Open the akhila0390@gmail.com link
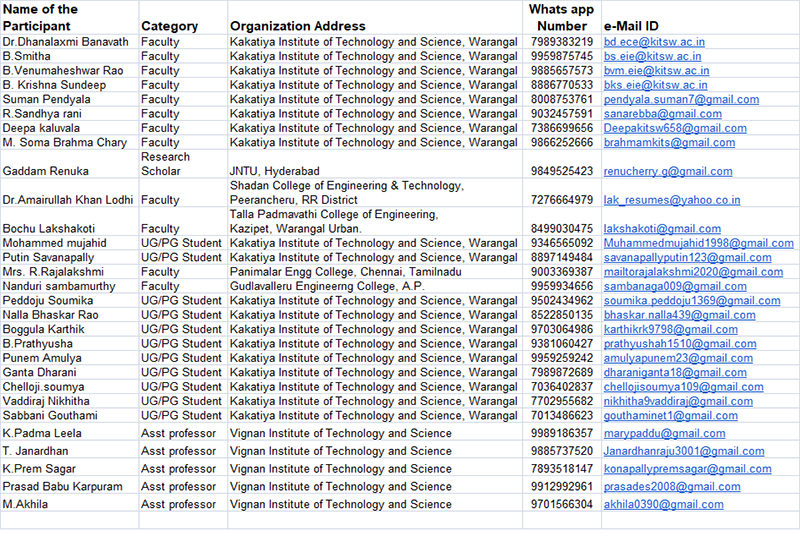 pyautogui.click(x=663, y=505)
